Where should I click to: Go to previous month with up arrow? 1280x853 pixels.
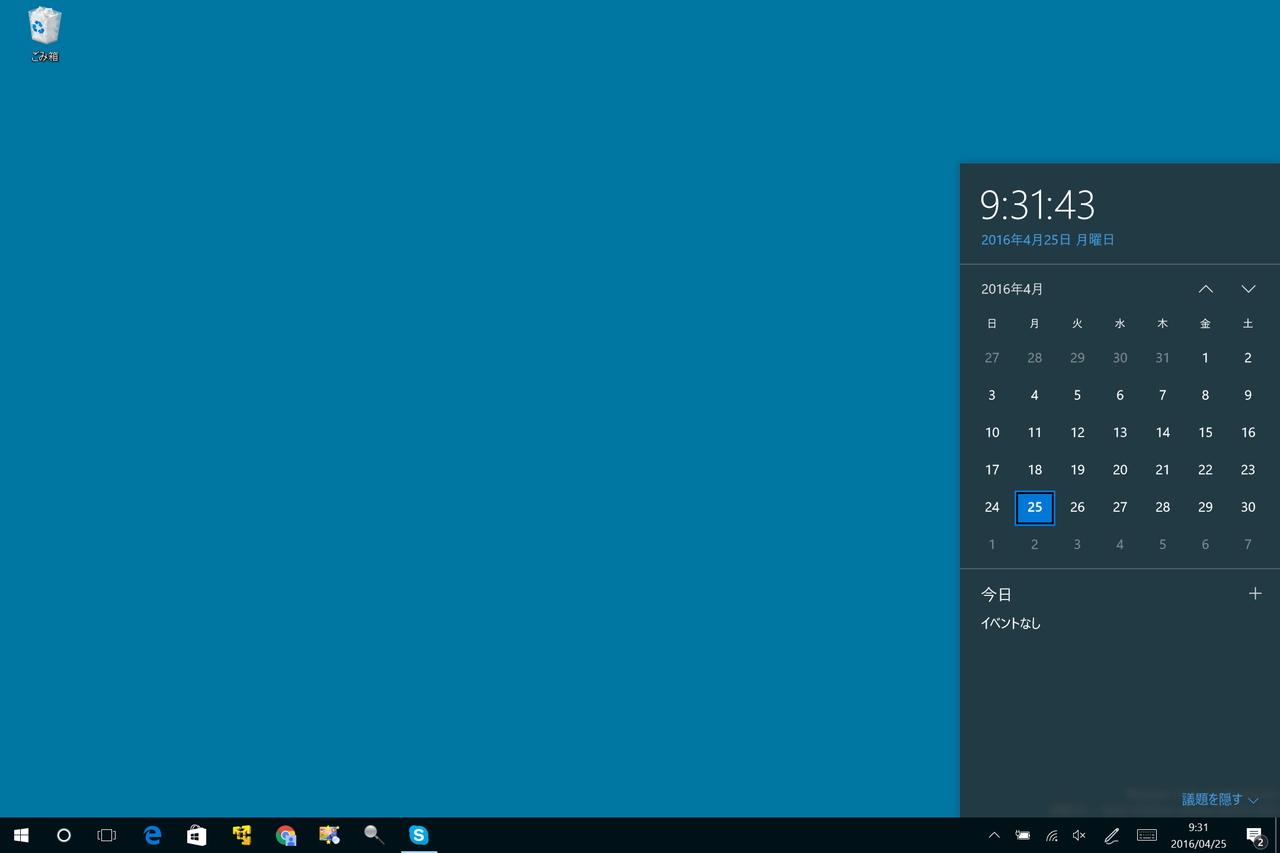[x=1206, y=289]
